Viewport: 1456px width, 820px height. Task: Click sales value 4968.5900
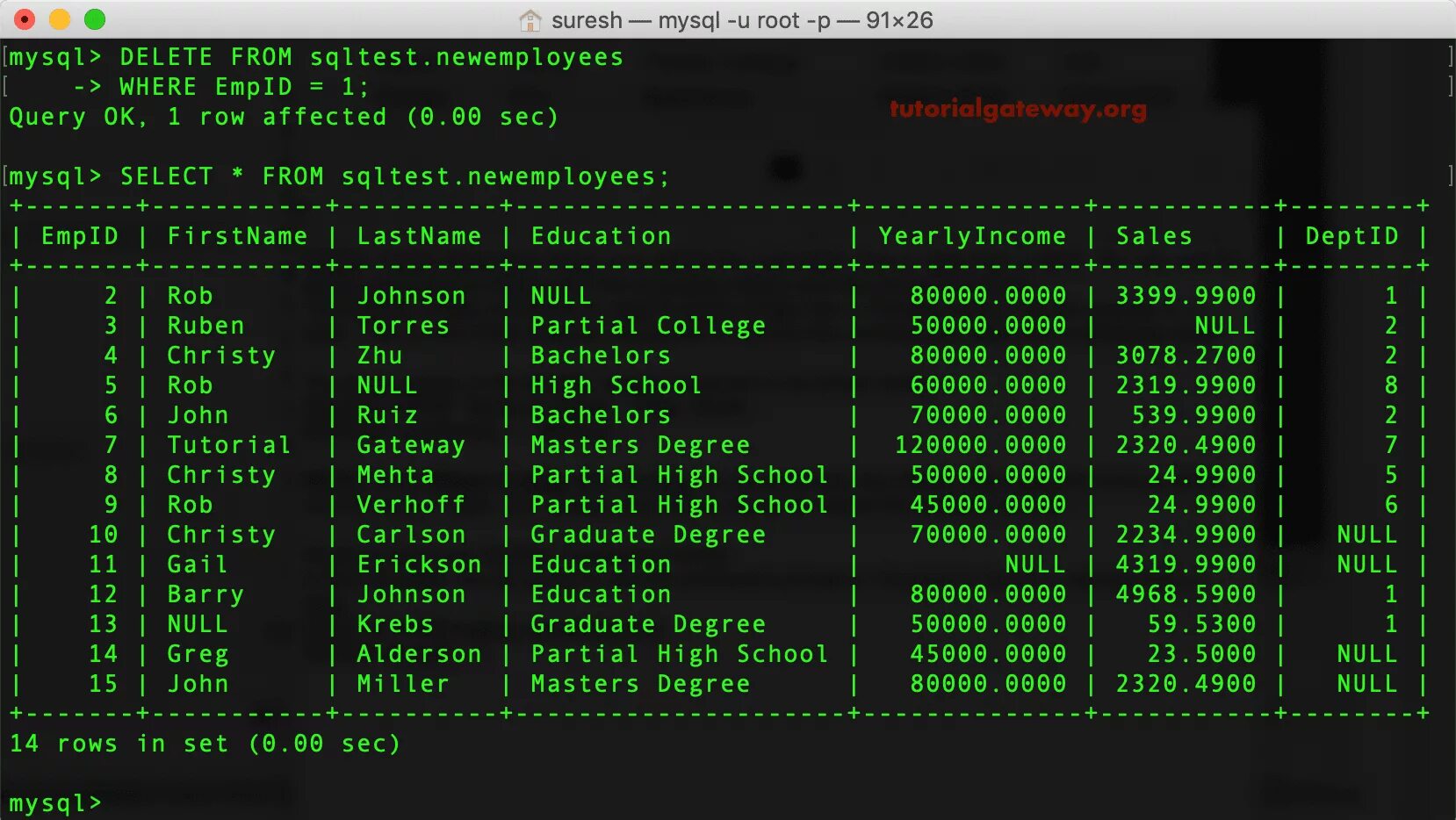click(1186, 594)
